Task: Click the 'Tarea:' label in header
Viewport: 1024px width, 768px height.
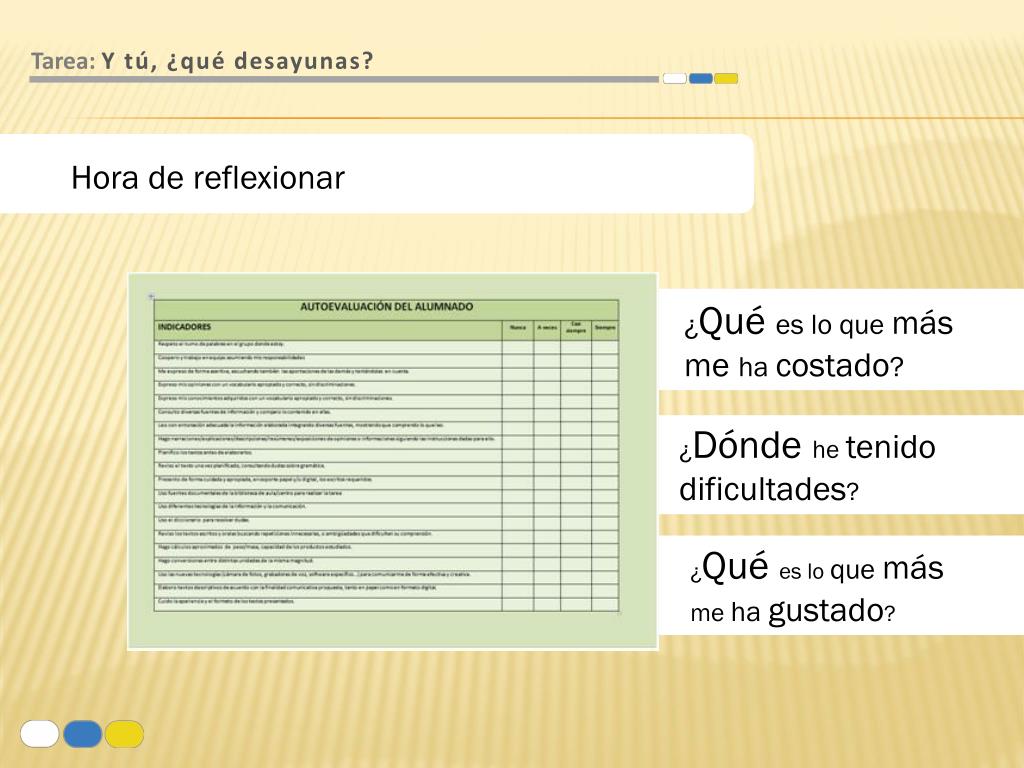Action: 63,61
